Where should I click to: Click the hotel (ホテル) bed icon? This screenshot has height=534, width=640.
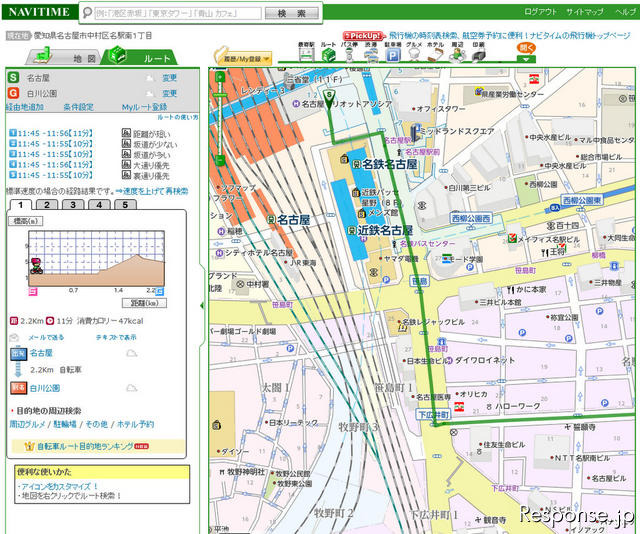click(x=436, y=54)
